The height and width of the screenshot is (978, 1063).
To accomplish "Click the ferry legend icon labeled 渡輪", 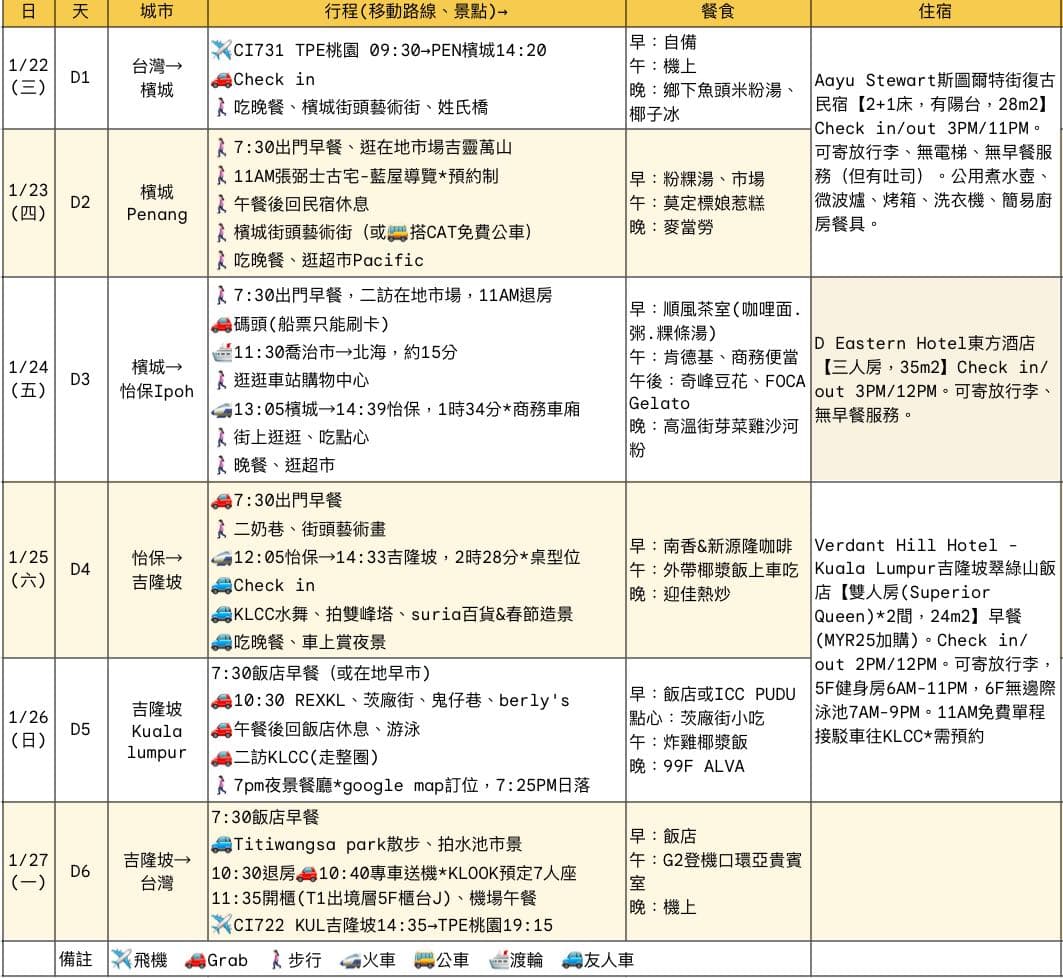I will (499, 960).
